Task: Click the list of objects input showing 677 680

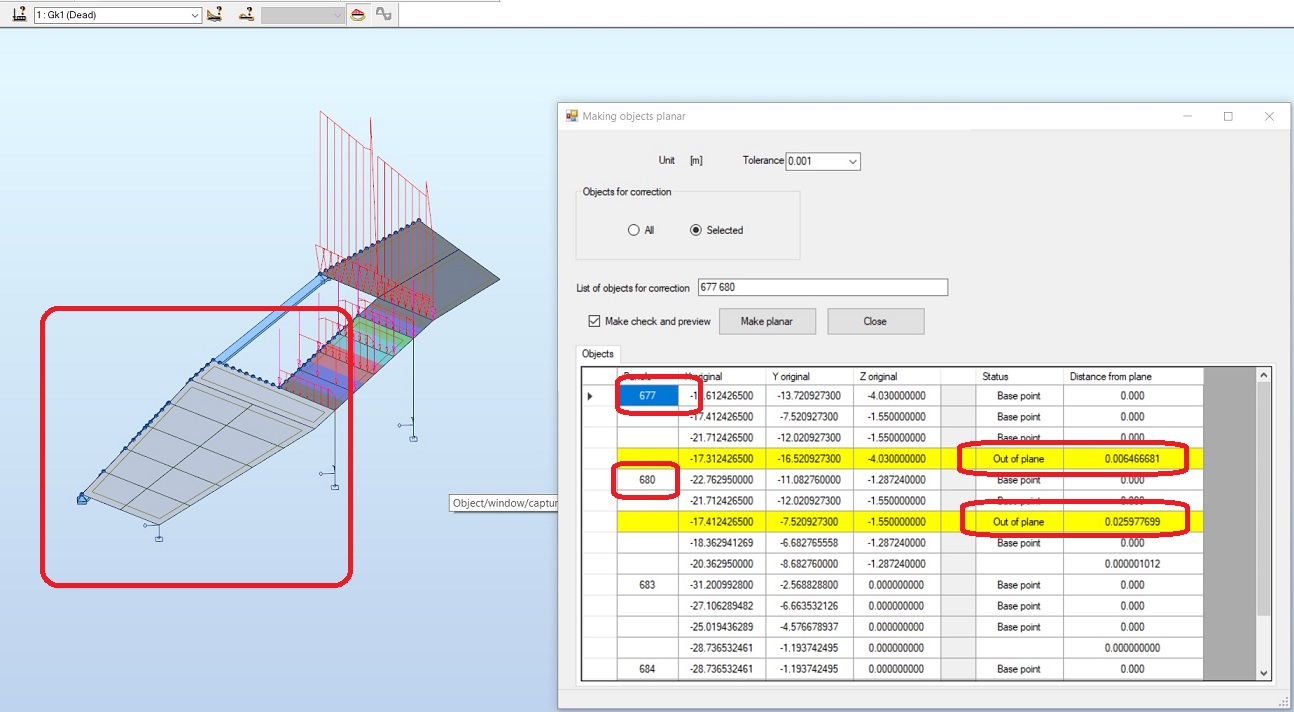Action: click(824, 287)
